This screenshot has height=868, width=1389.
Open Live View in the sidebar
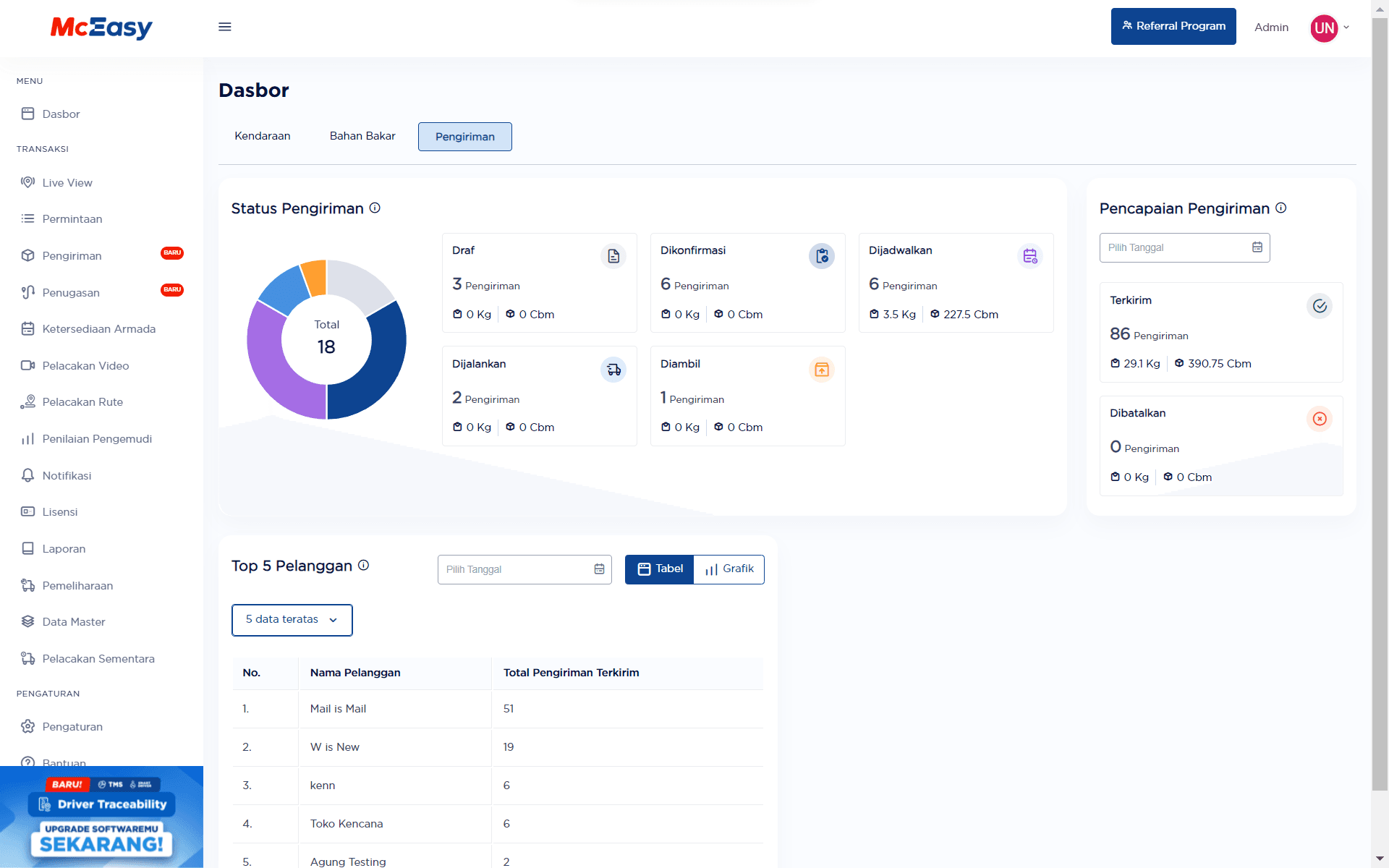[67, 183]
